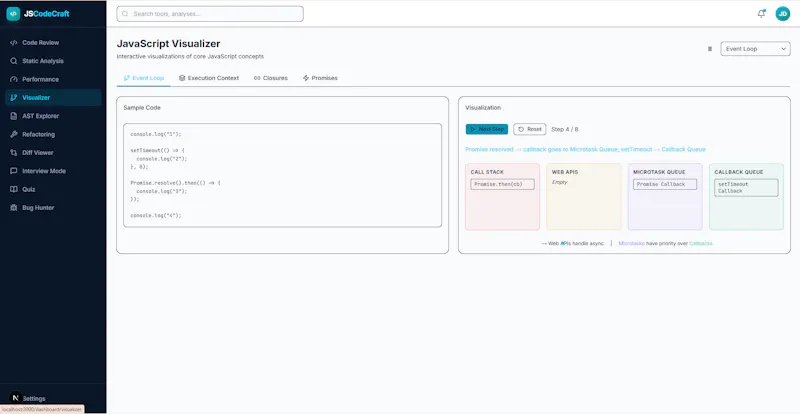
Task: Click the setTimeout Callback queue item
Action: 746,187
